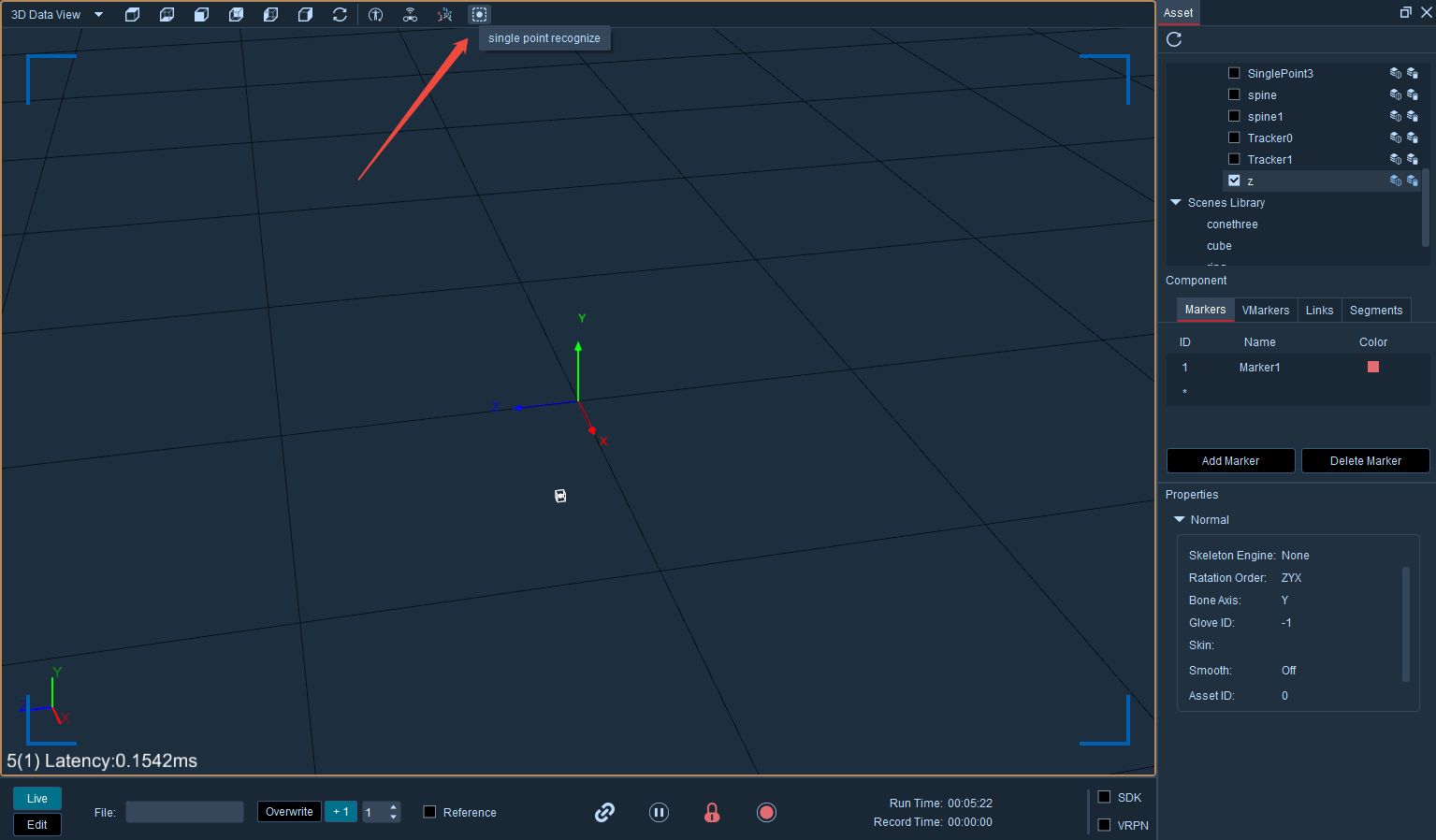Screen dimensions: 1436x840
Task: Click the Overwrite button
Action: click(289, 812)
